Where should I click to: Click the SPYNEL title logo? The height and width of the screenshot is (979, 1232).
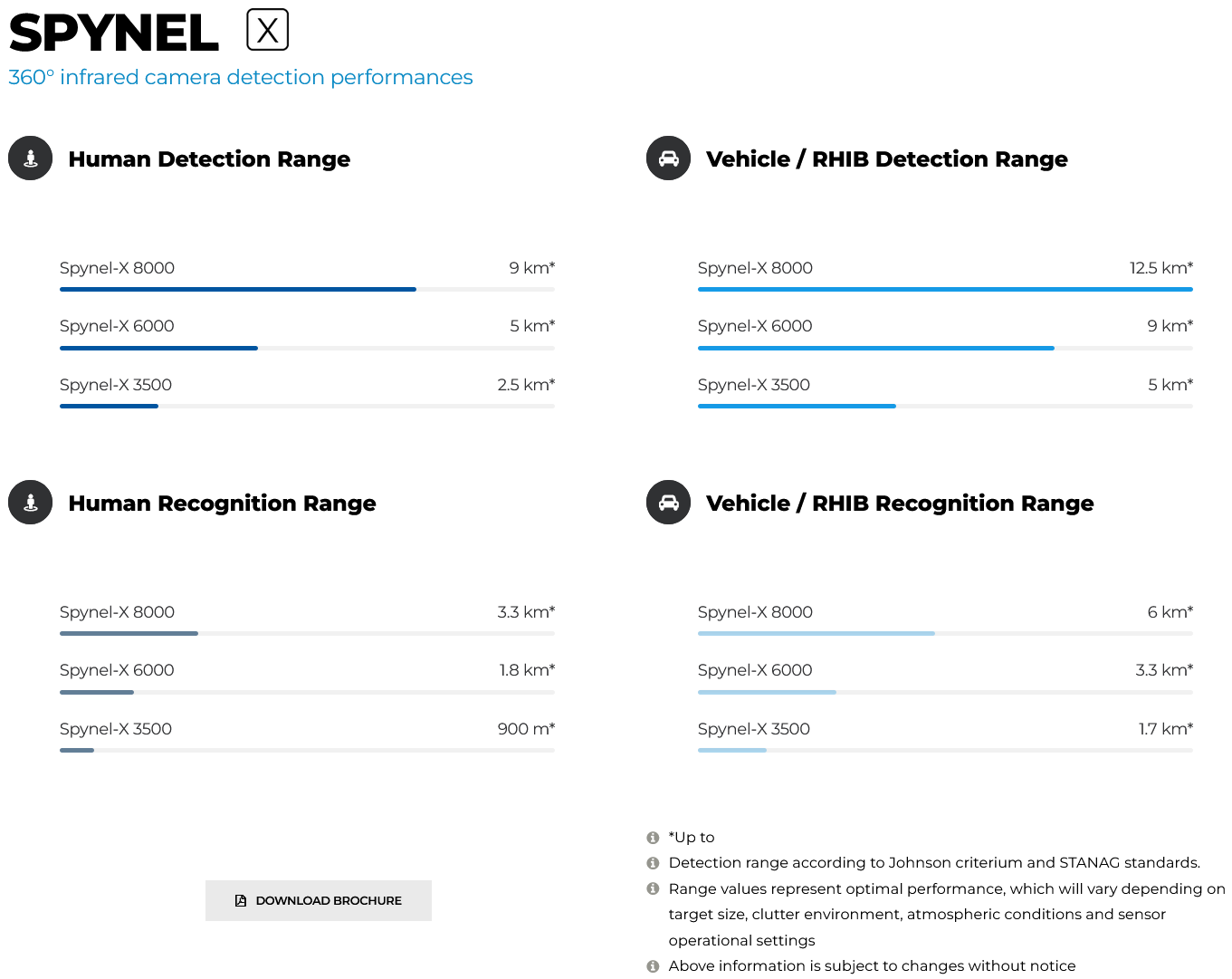coord(114,33)
